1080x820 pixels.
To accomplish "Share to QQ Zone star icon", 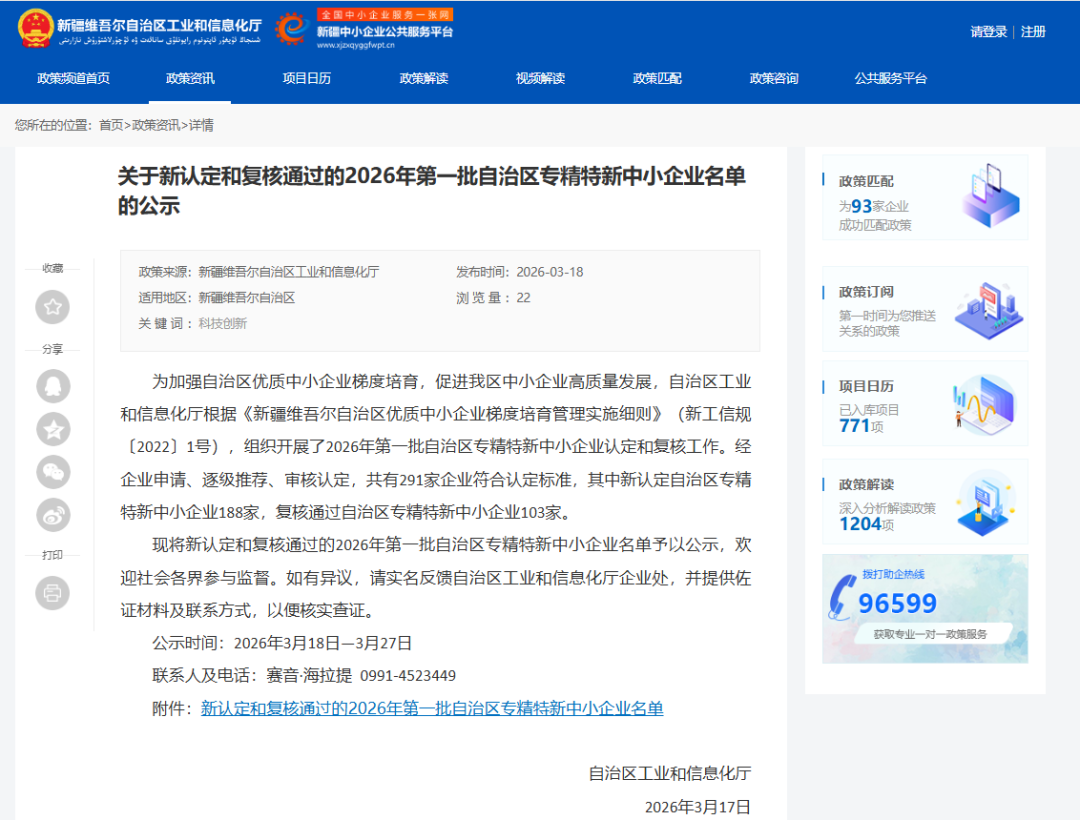I will [53, 429].
